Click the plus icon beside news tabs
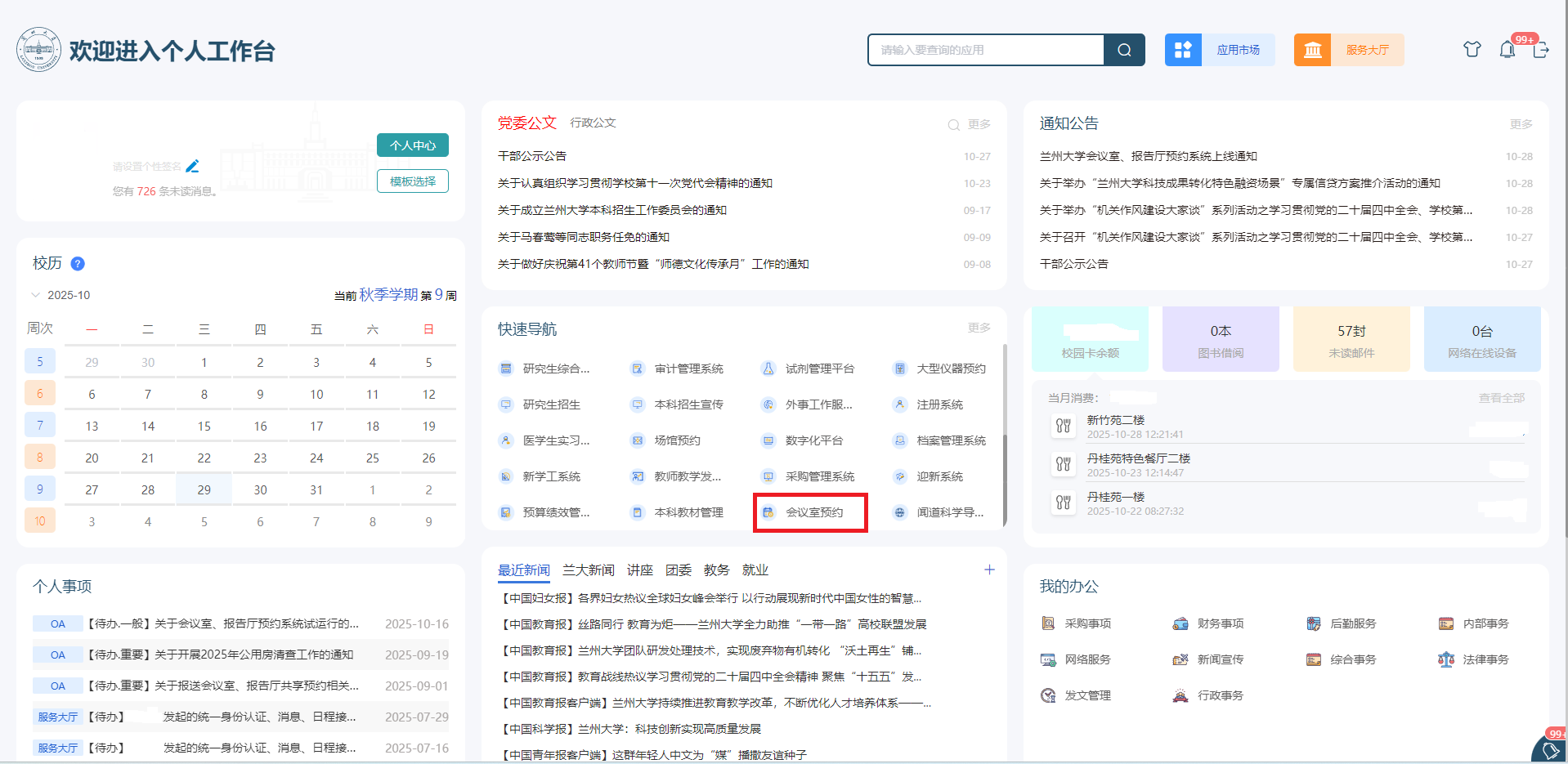This screenshot has width=1568, height=764. [x=989, y=570]
